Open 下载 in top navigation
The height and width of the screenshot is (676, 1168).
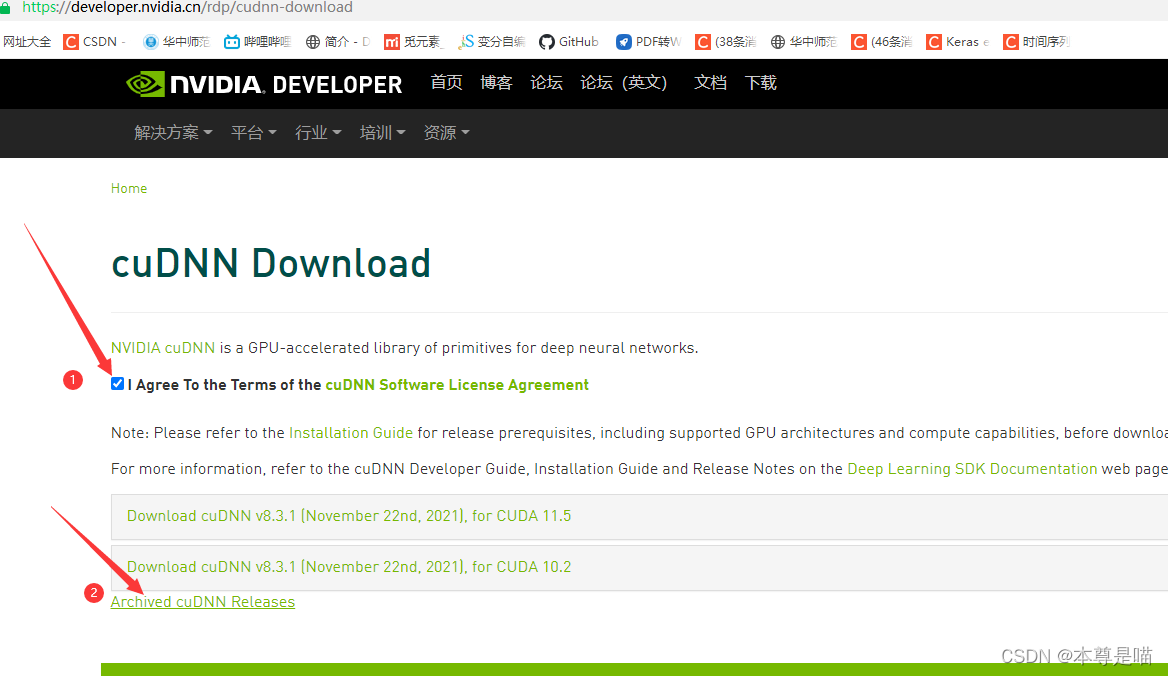(761, 83)
